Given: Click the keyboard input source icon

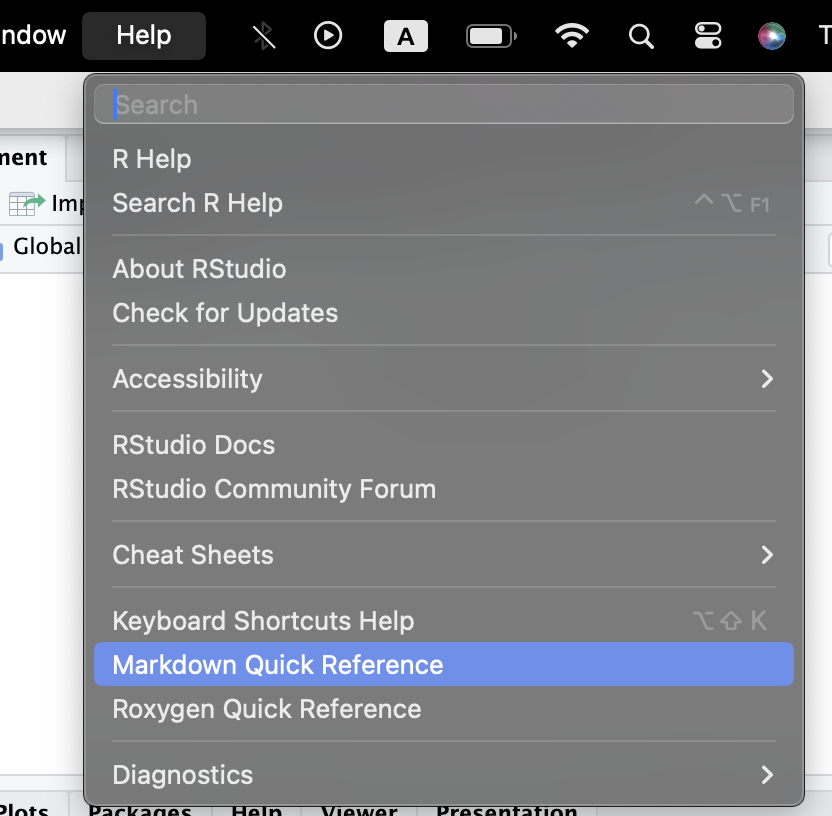Looking at the screenshot, I should point(406,36).
